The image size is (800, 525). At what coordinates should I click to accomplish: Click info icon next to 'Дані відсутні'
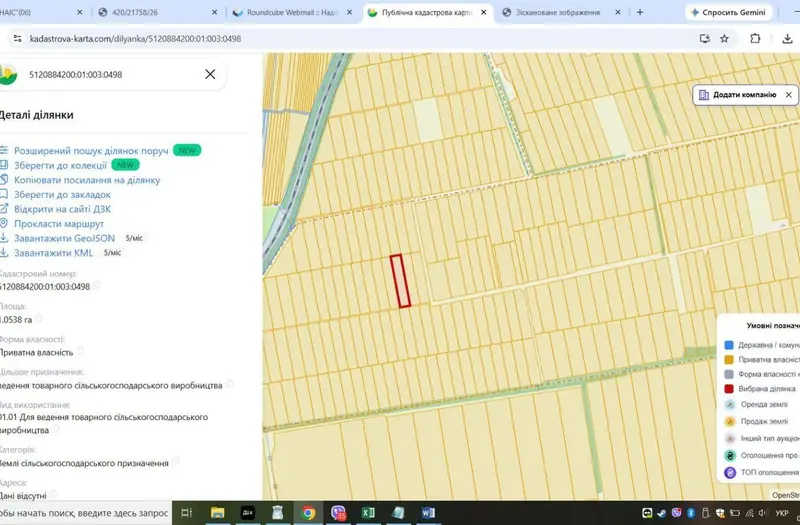click(x=54, y=494)
